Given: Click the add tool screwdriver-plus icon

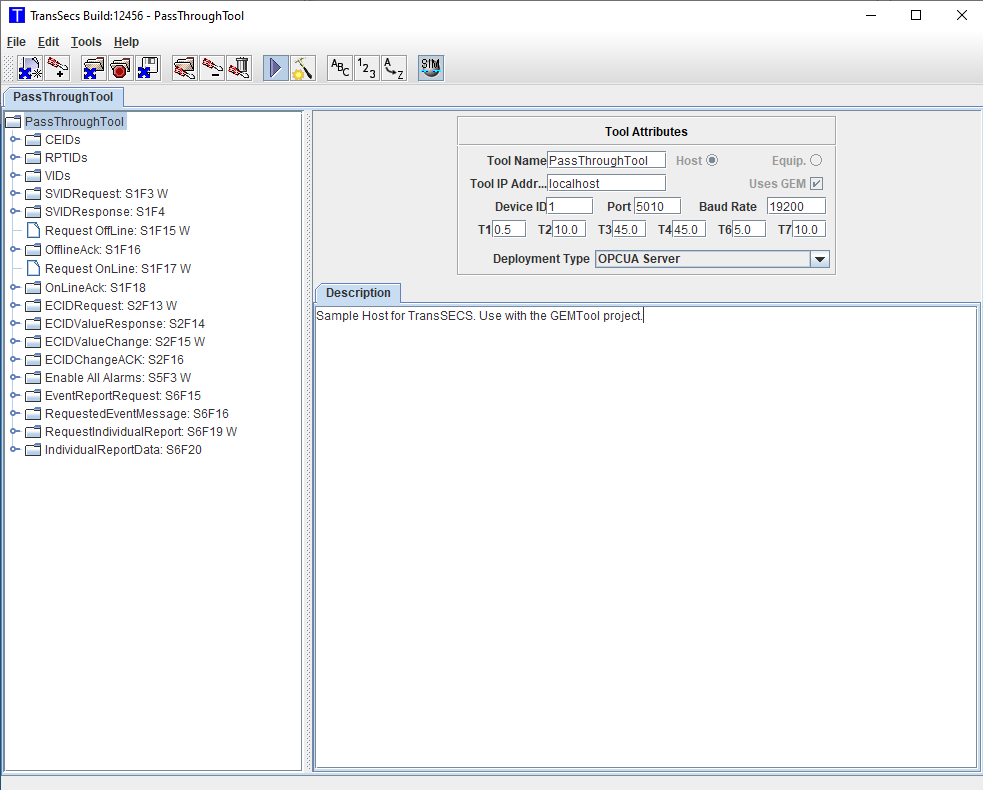Looking at the screenshot, I should pyautogui.click(x=58, y=68).
